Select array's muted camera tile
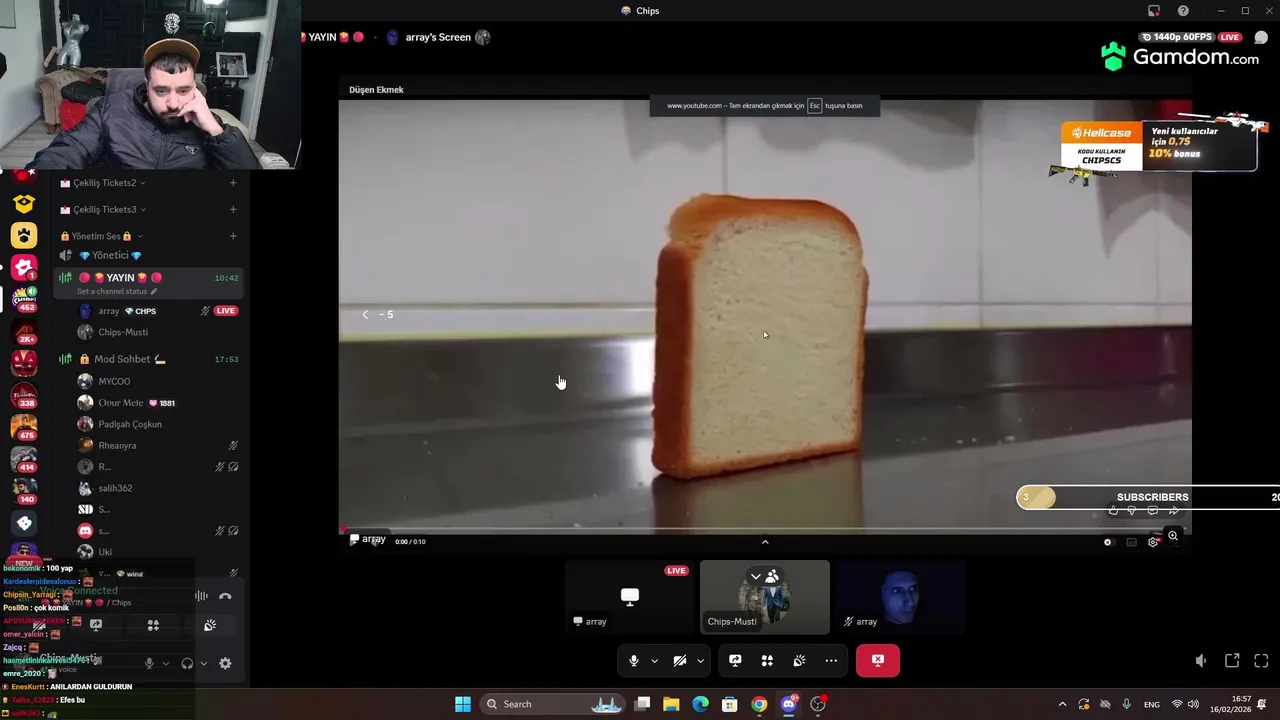Viewport: 1280px width, 720px height. click(x=900, y=597)
